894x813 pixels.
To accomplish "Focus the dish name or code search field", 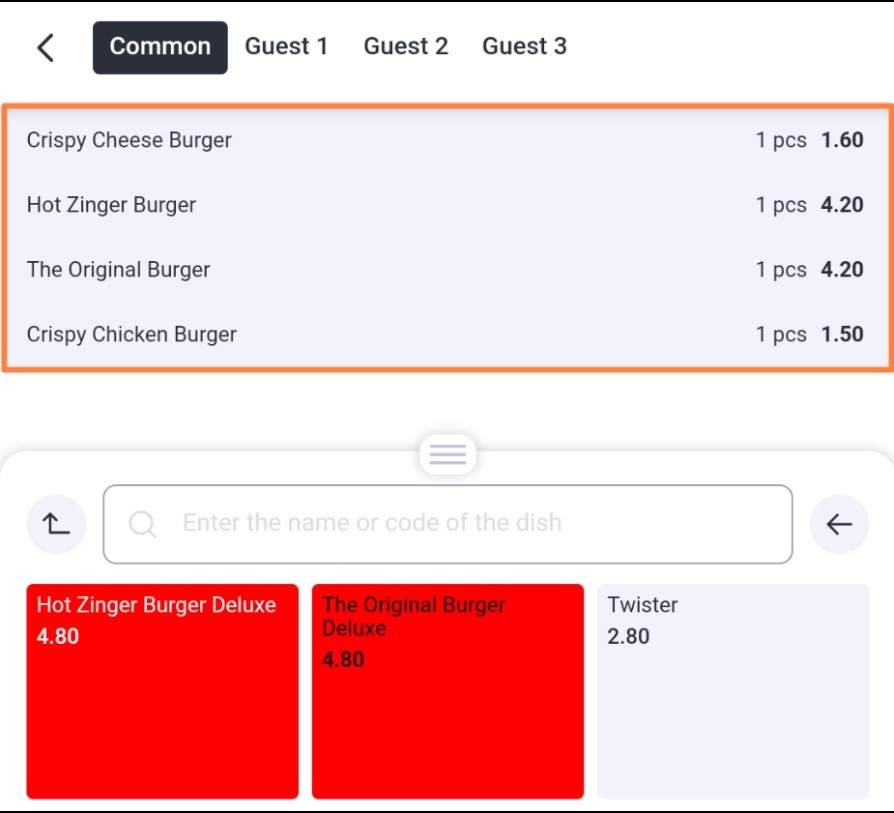I will pyautogui.click(x=448, y=524).
